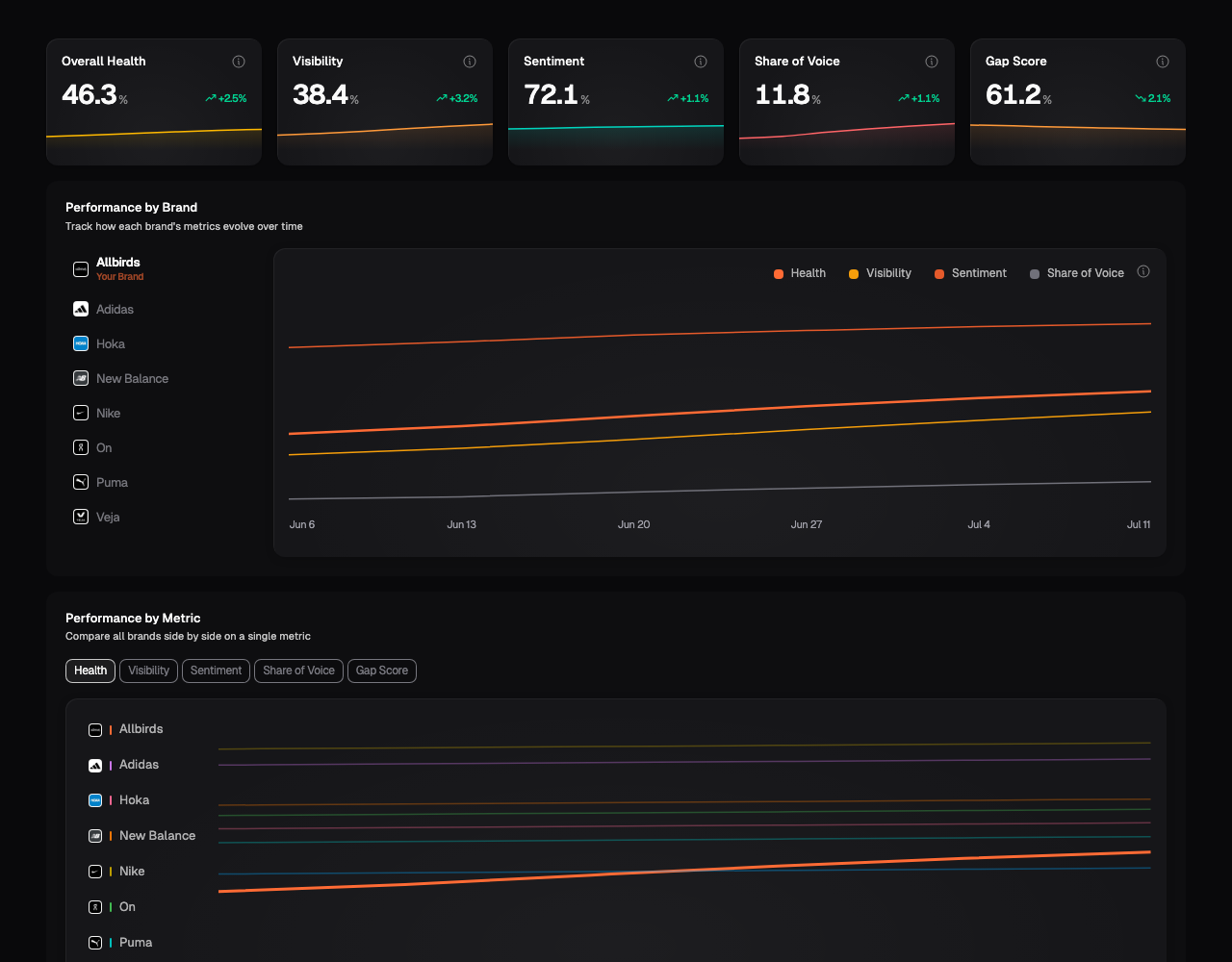Switch to the Gap Score metric tab
Viewport: 1232px width, 962px height.
pos(382,671)
